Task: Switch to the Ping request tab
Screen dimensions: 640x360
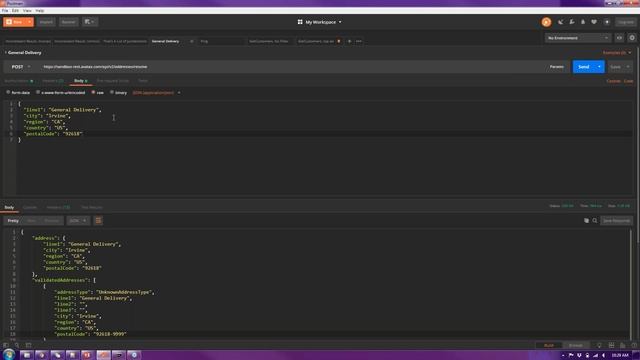Action: [204, 41]
